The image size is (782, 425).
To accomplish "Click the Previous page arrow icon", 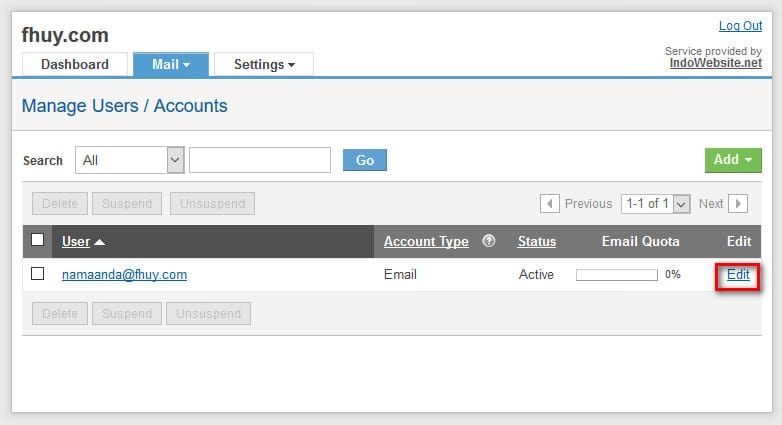I will tap(550, 204).
